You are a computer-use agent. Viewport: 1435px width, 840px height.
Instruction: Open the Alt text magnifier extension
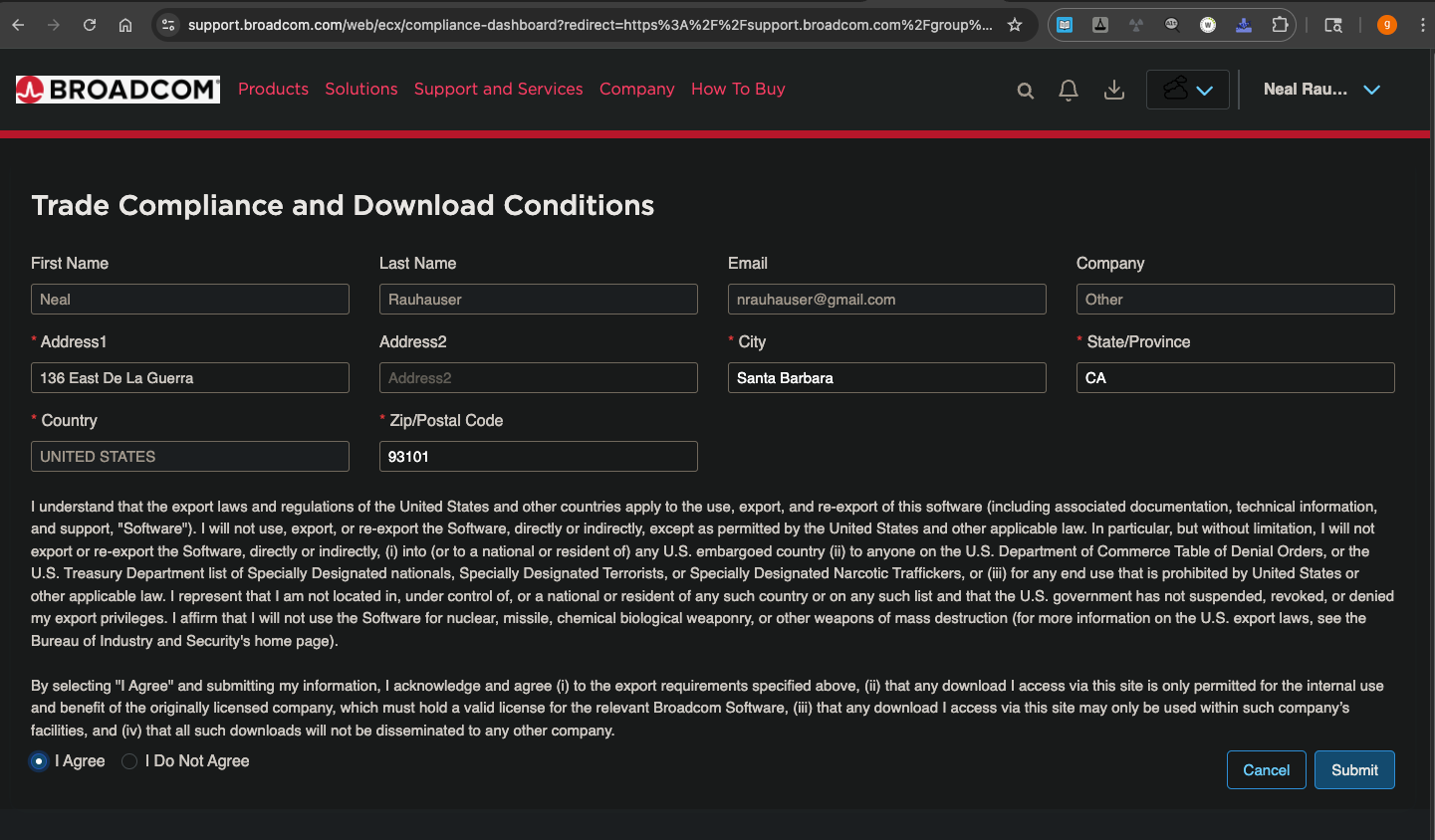point(1172,25)
